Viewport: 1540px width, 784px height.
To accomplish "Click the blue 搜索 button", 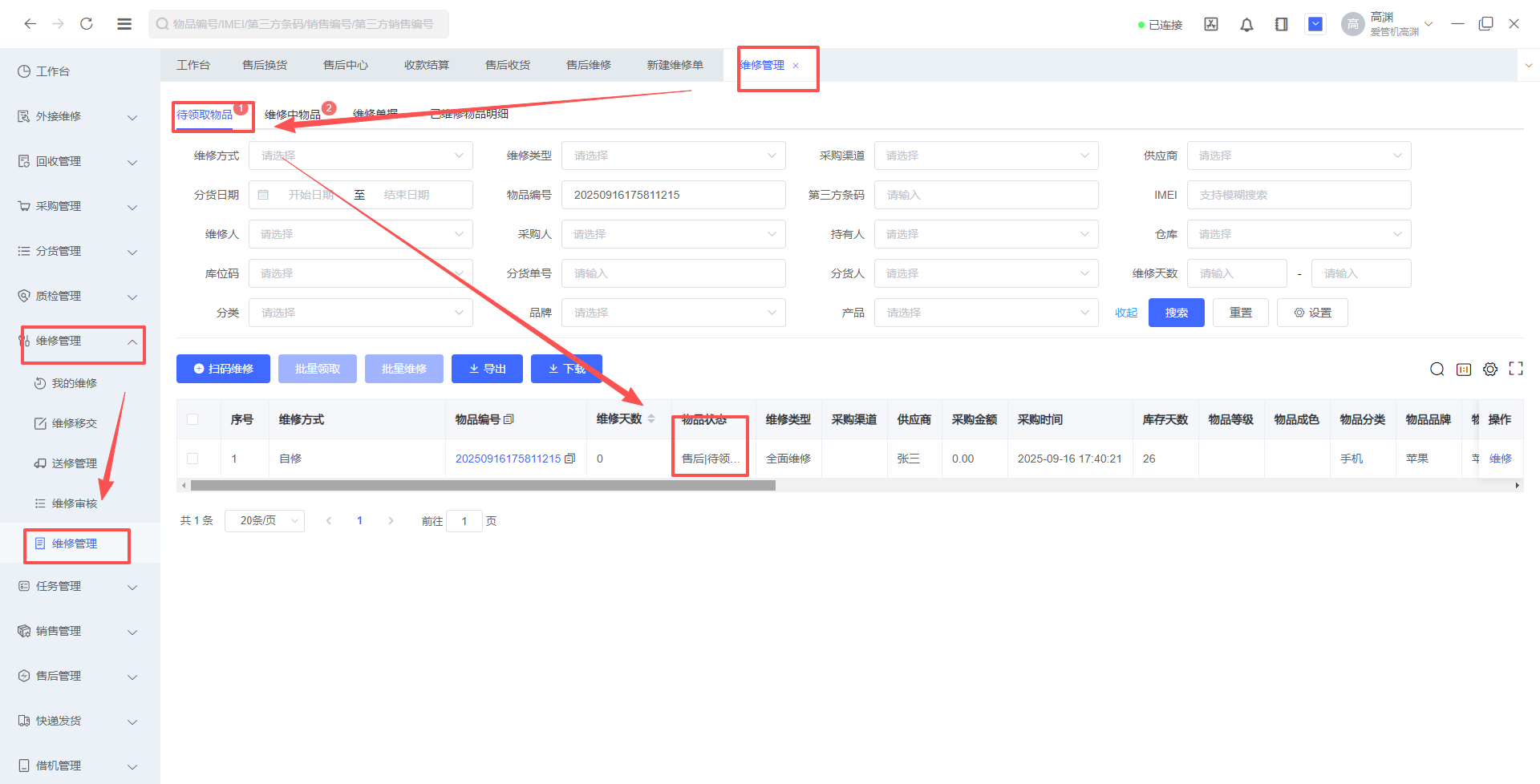I will point(1176,313).
